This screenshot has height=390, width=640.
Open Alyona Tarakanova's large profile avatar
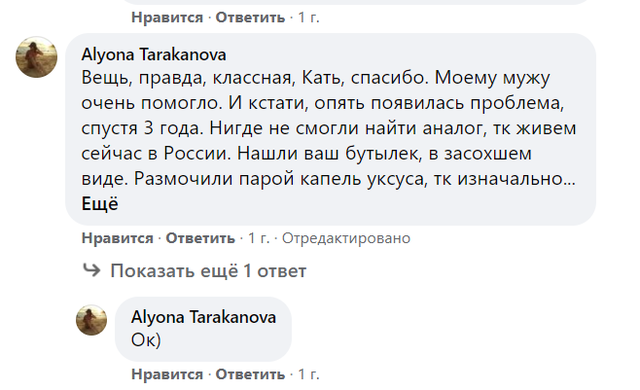point(36,57)
